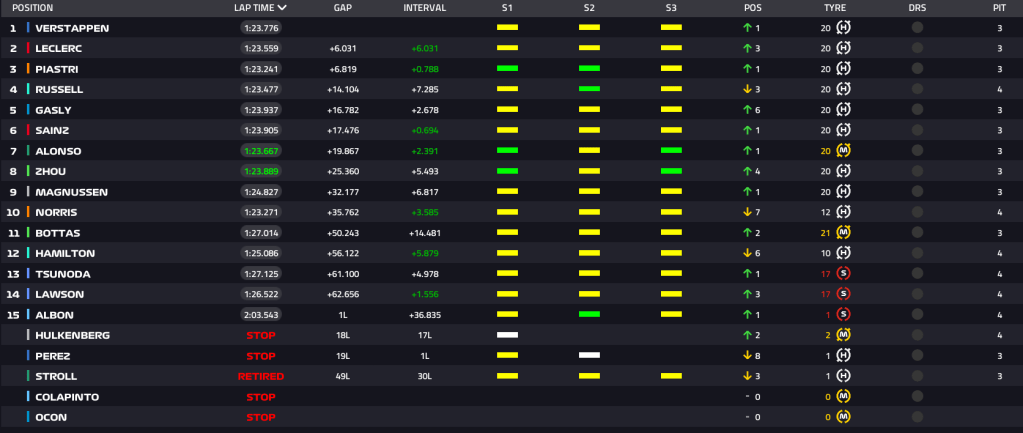Click the medium tyre icon in Alonso's row
The height and width of the screenshot is (433, 1023).
(843, 151)
